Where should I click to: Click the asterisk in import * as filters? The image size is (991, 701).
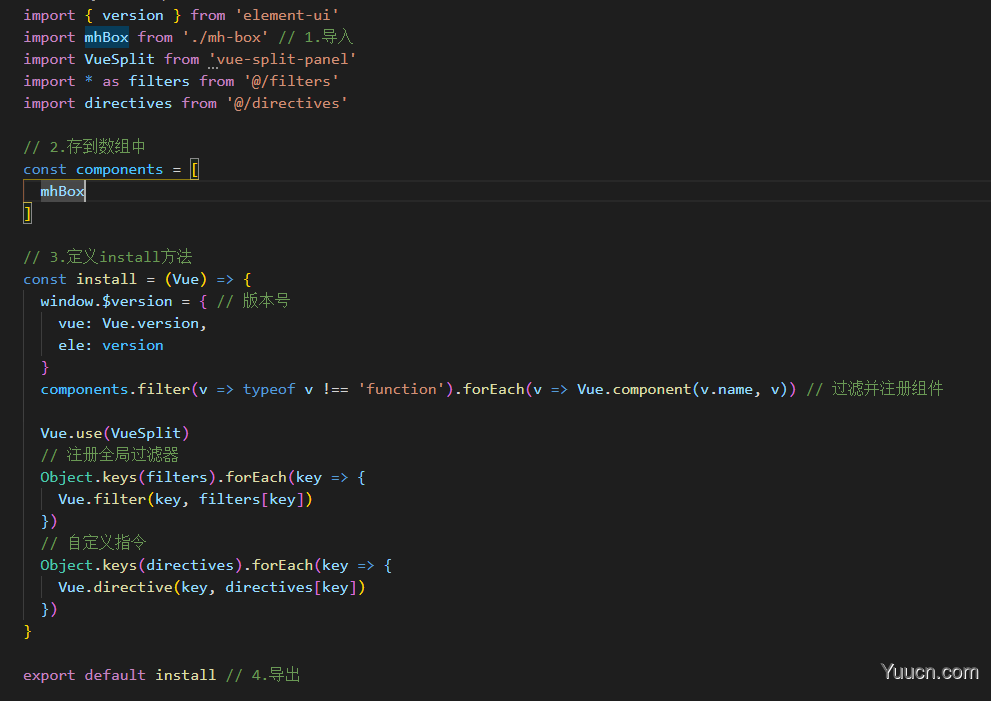88,81
